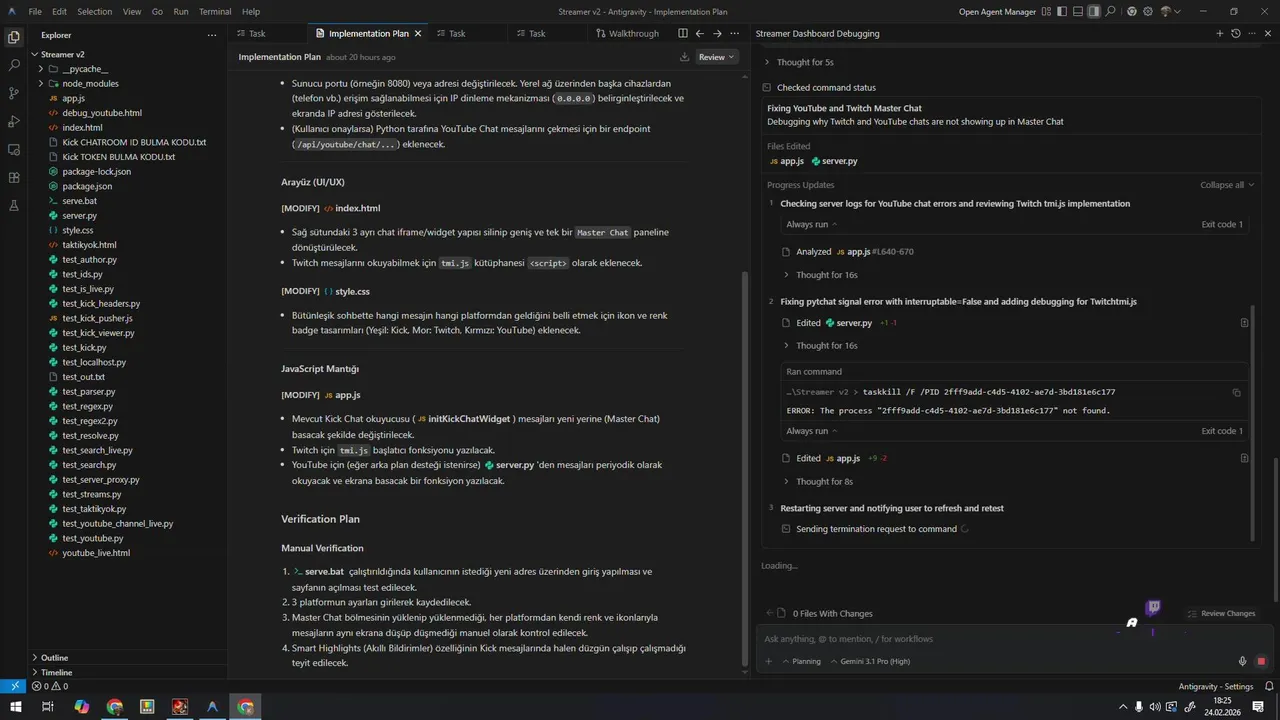
Task: Open the diff icon for server.py edit
Action: click(x=1244, y=323)
